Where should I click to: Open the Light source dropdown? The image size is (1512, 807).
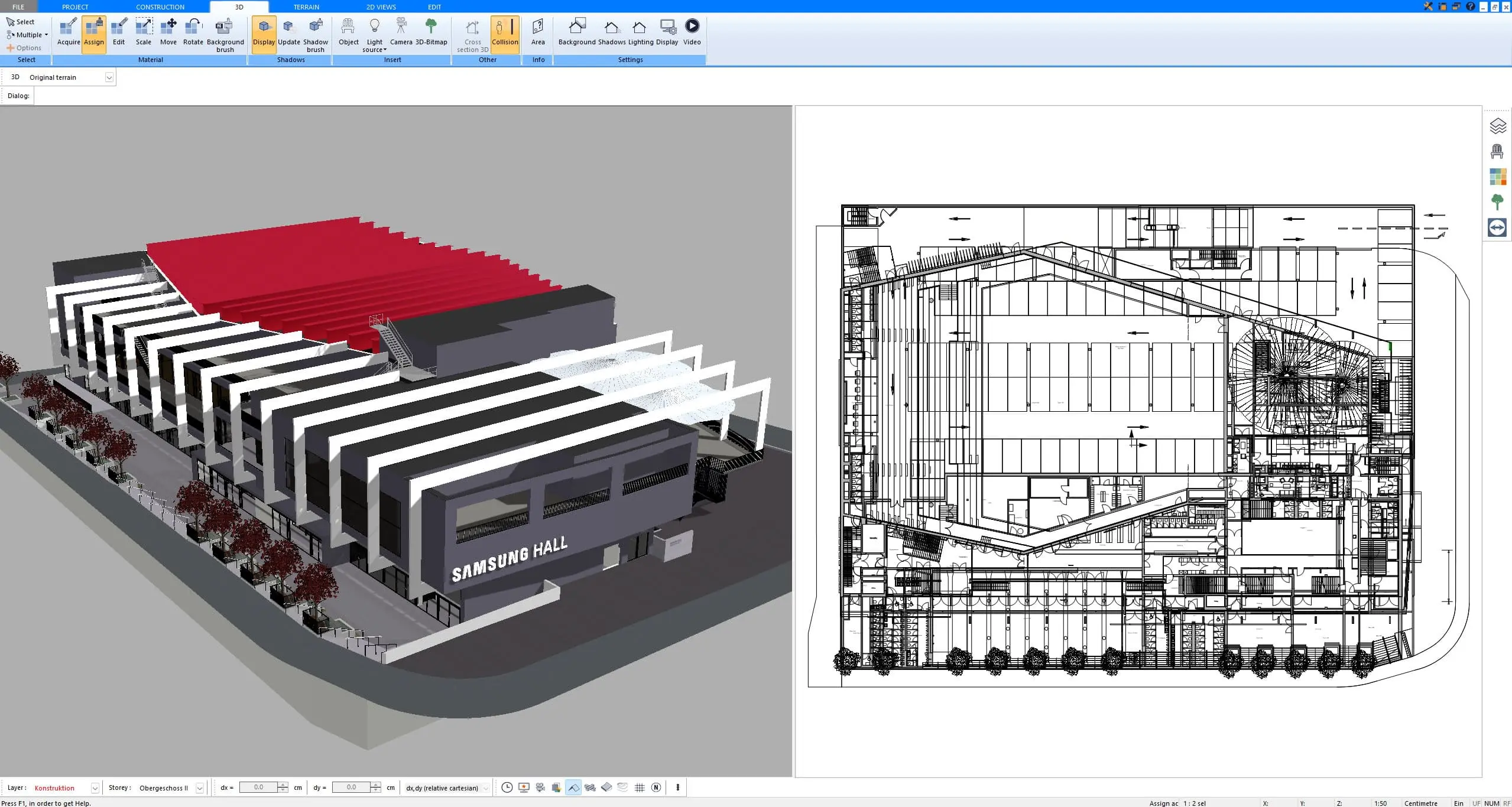click(x=375, y=35)
